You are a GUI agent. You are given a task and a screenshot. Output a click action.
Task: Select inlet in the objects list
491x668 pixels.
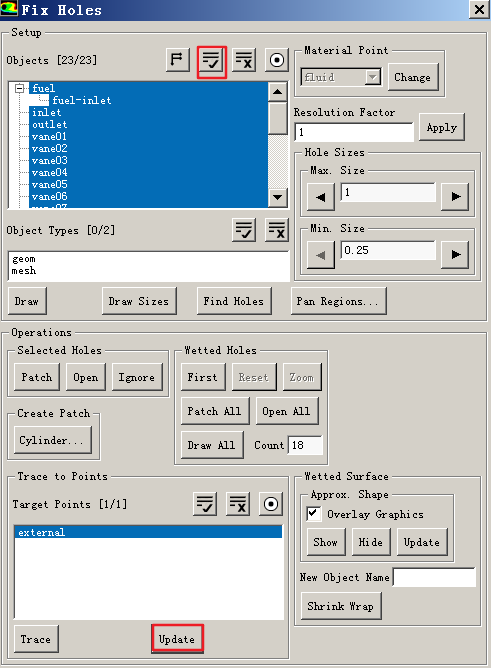(x=46, y=112)
